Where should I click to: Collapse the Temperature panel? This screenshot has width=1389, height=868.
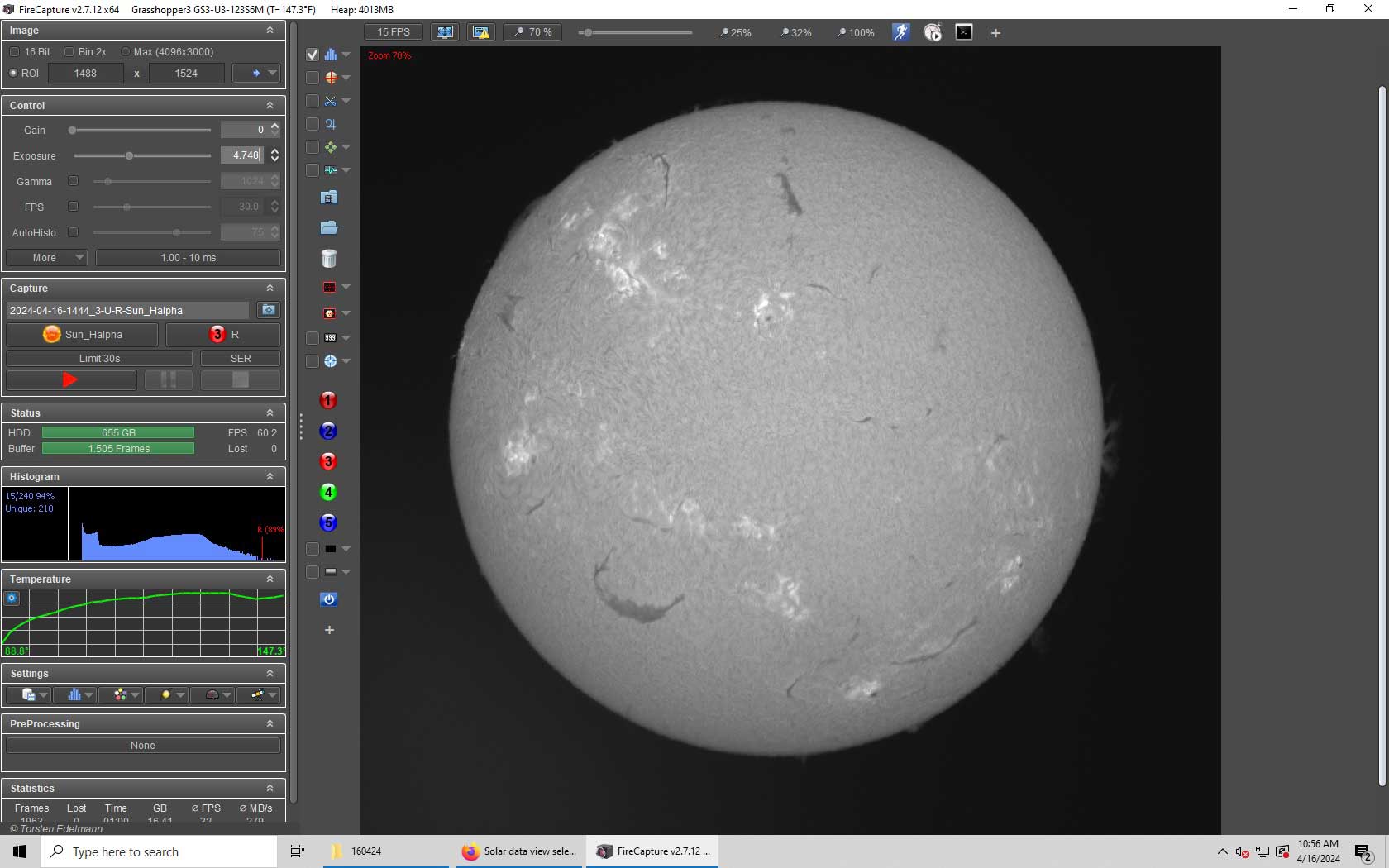tap(270, 579)
